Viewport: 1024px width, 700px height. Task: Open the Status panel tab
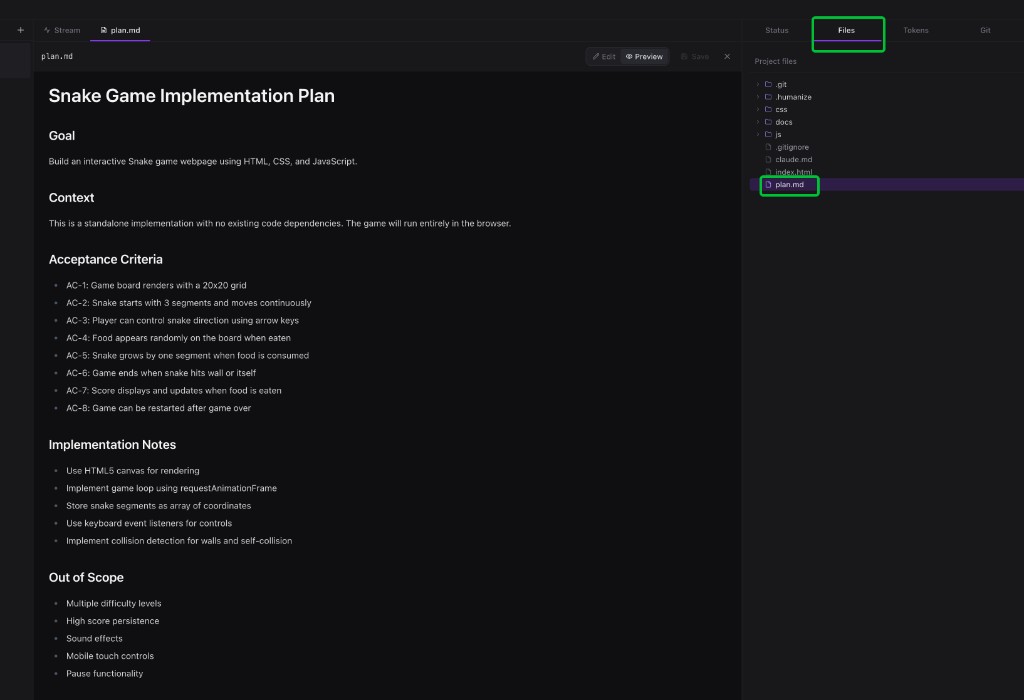(x=776, y=30)
